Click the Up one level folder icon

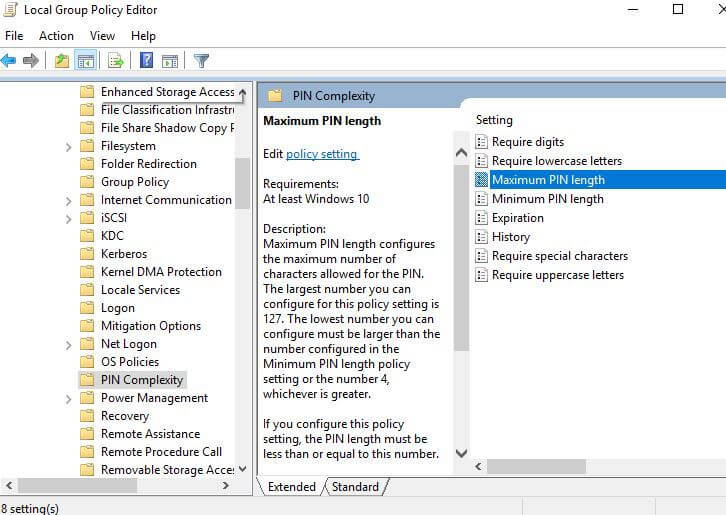[x=62, y=61]
